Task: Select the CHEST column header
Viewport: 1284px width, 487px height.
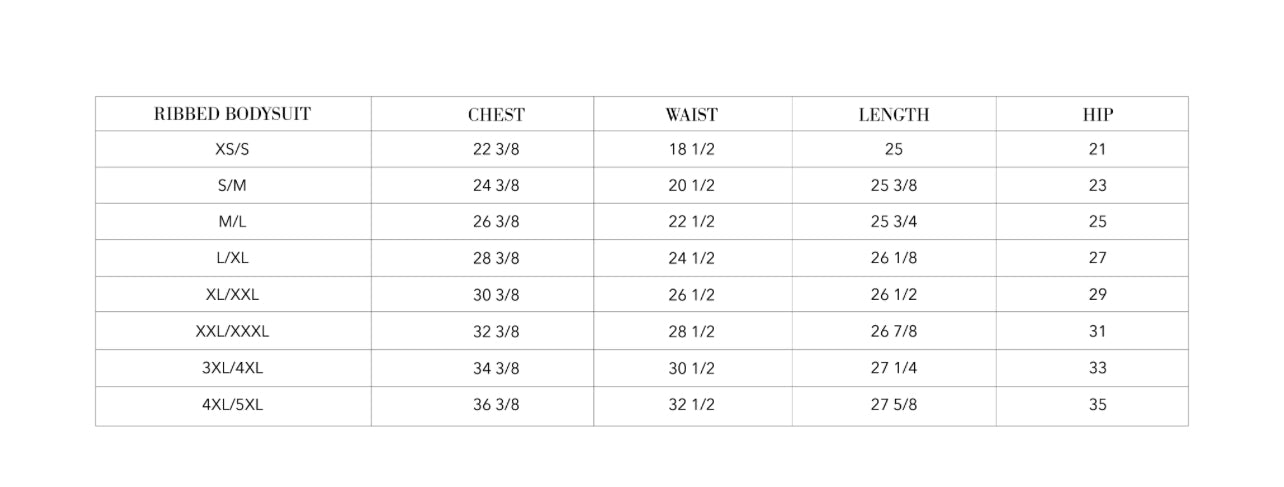Action: coord(496,115)
